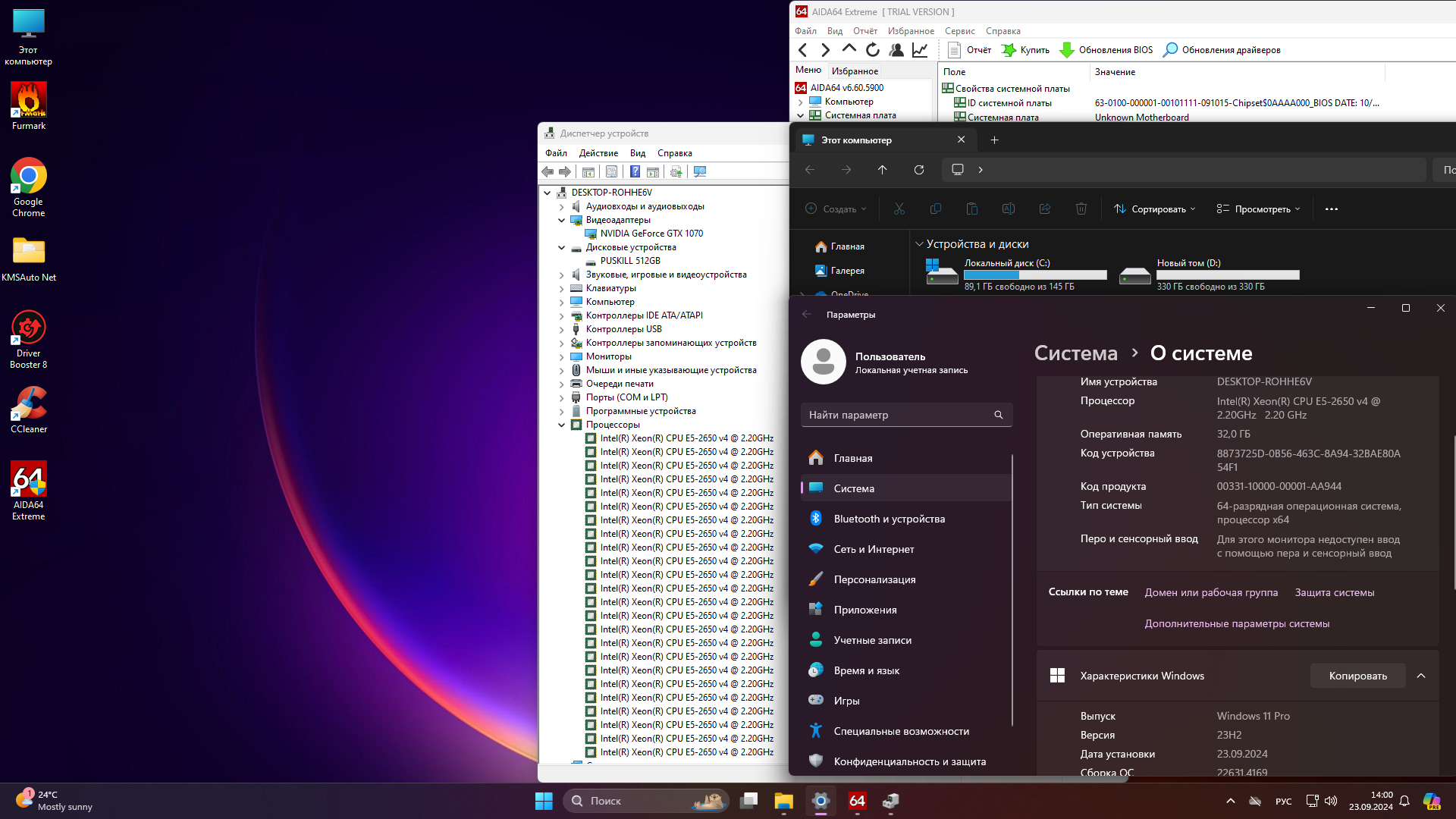Open Furmark desktop shortcut
Viewport: 1456px width, 819px height.
29,106
